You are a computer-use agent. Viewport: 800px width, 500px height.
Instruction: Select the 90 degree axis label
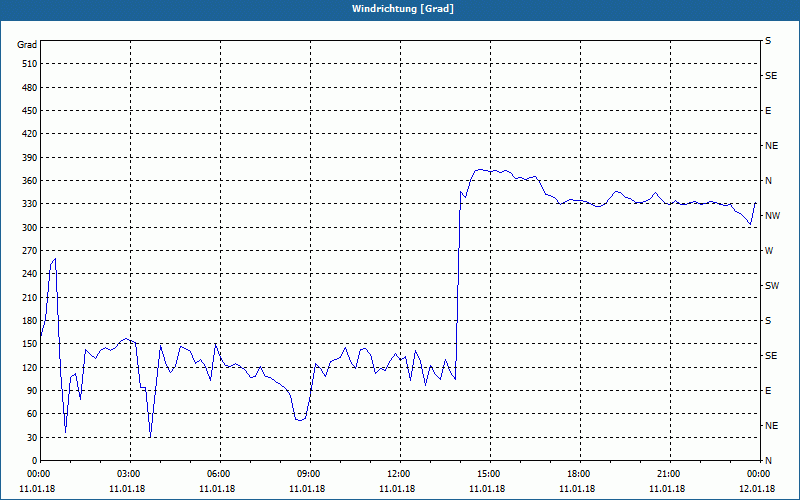[32, 391]
